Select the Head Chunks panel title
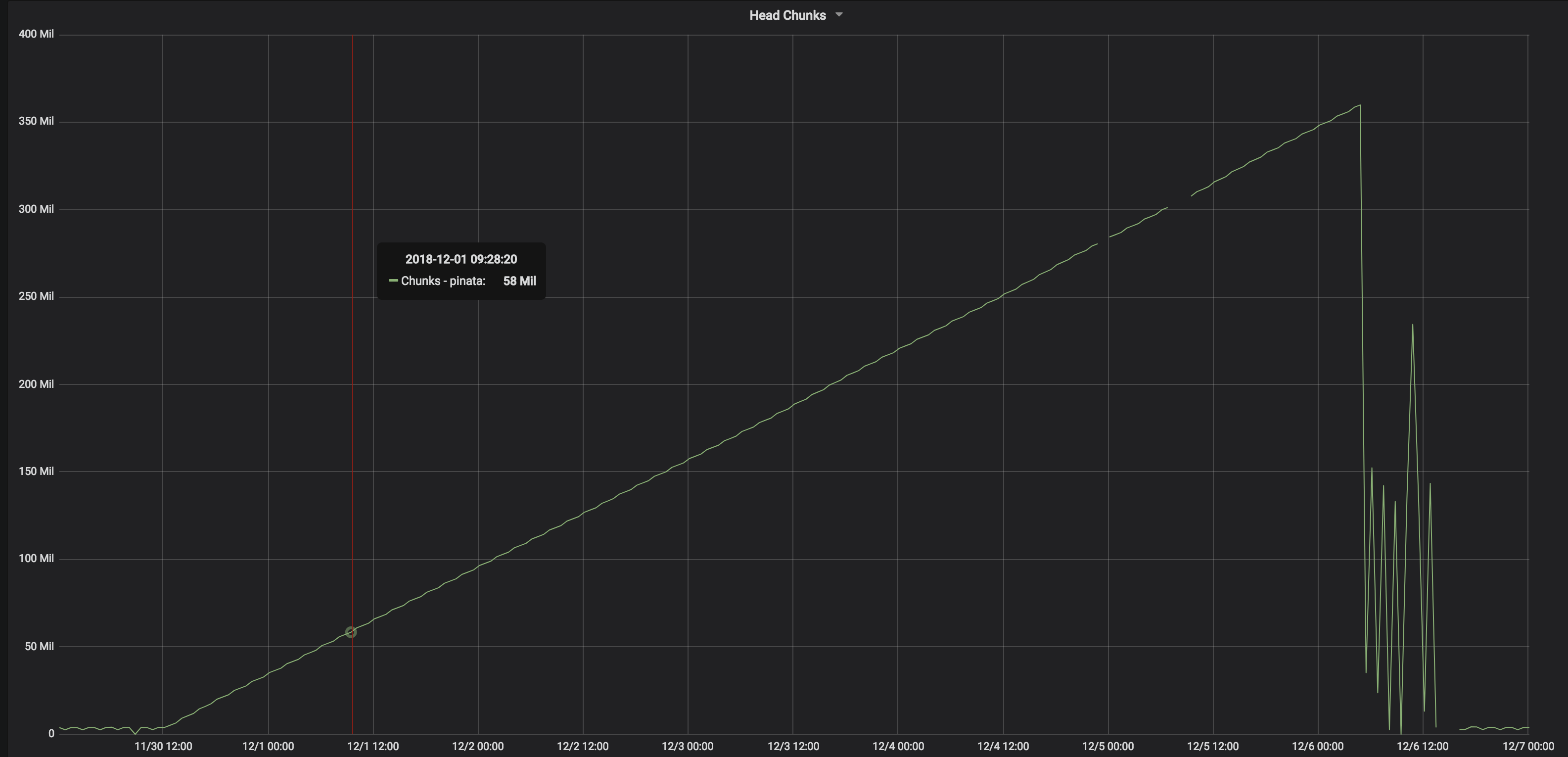This screenshot has width=1568, height=757. coord(787,15)
